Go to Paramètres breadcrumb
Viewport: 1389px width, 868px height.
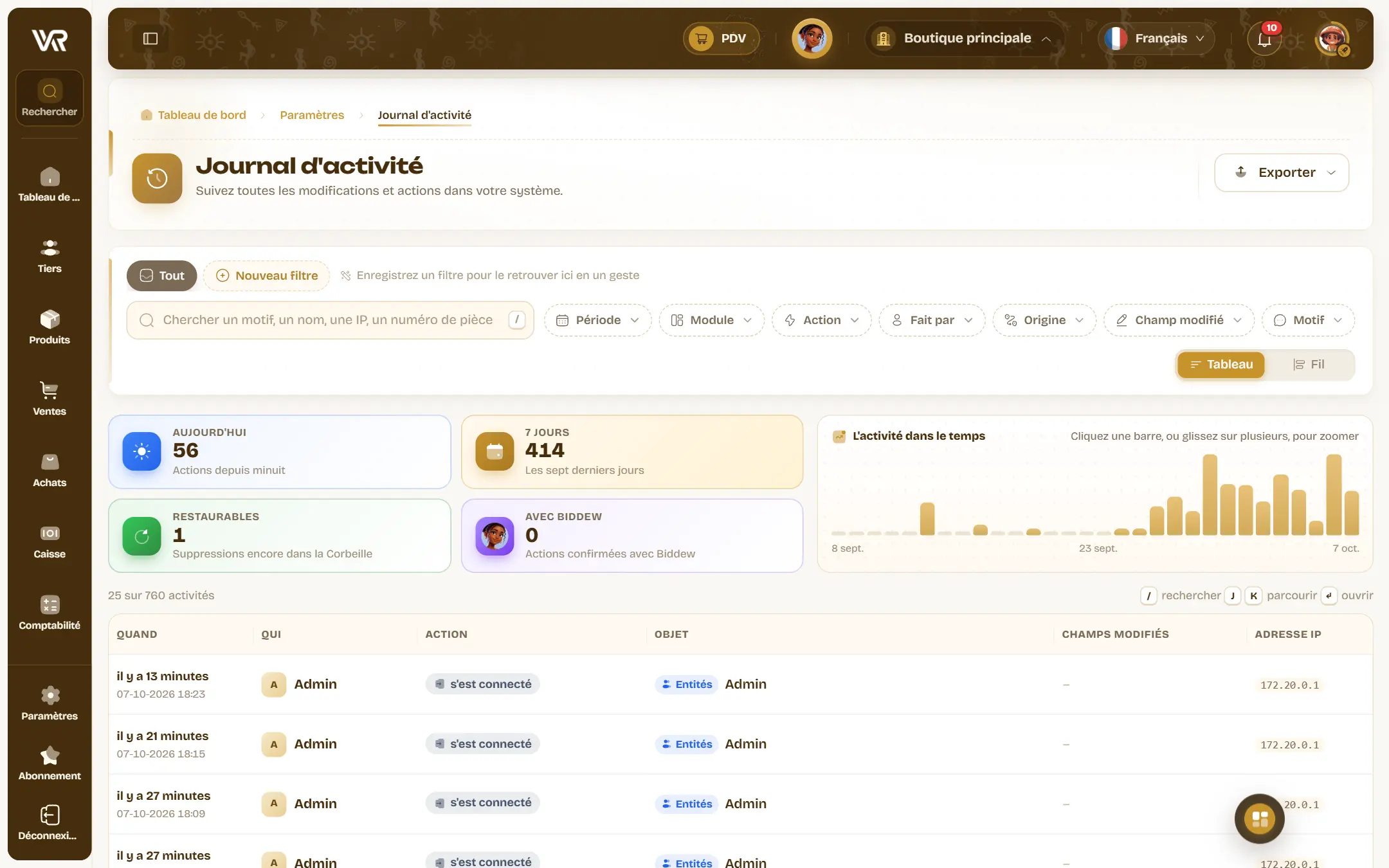312,115
